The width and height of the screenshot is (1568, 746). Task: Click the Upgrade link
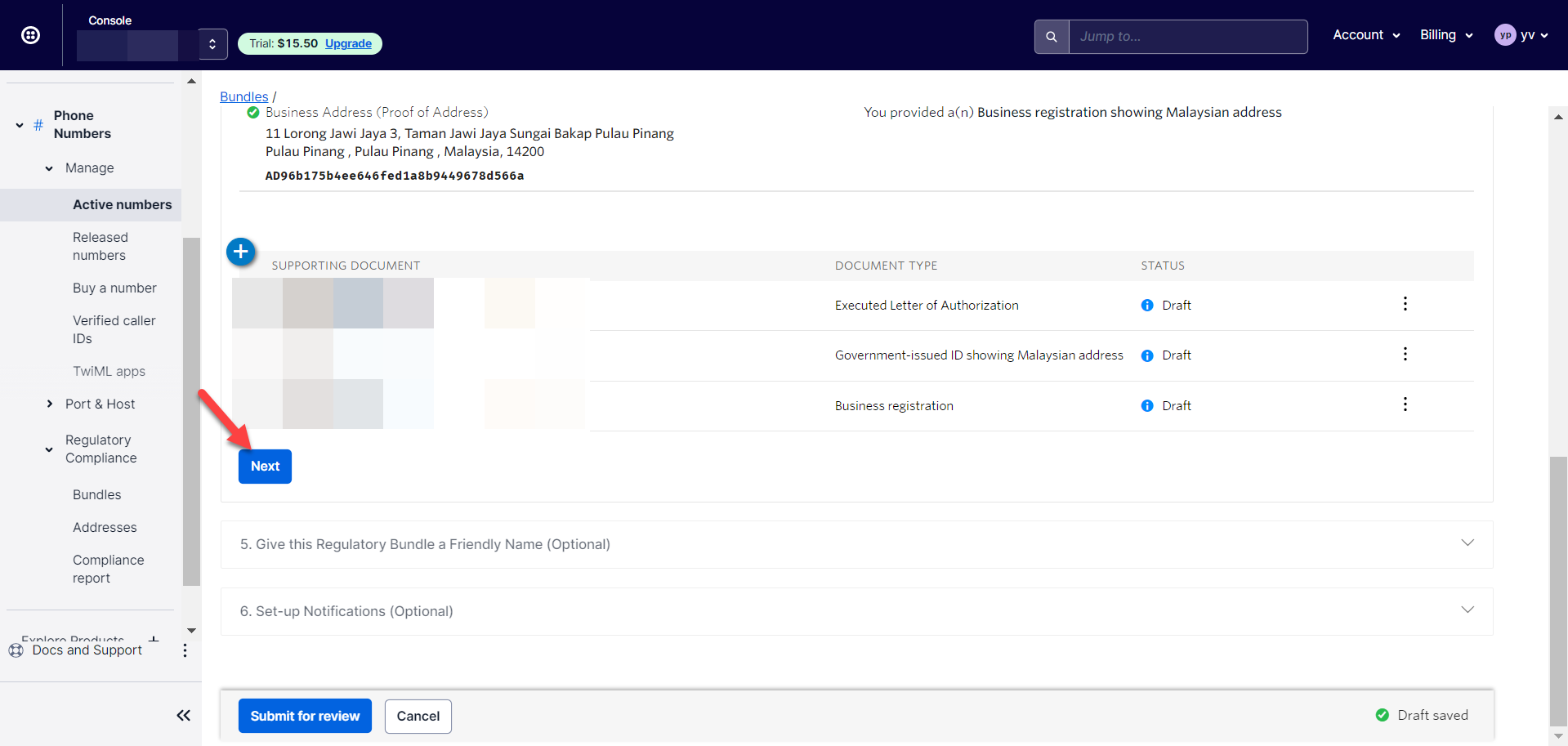pyautogui.click(x=348, y=43)
